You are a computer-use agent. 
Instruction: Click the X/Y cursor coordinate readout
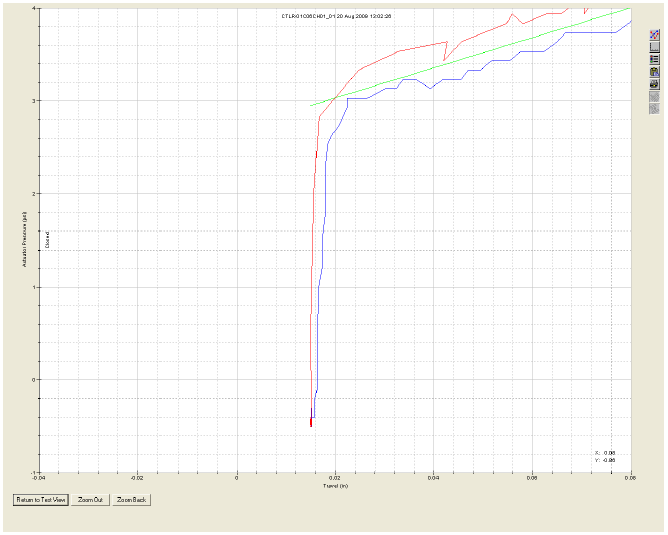pos(605,457)
